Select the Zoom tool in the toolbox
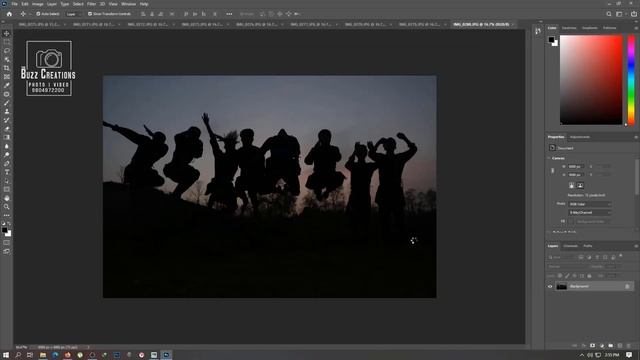 pos(7,207)
